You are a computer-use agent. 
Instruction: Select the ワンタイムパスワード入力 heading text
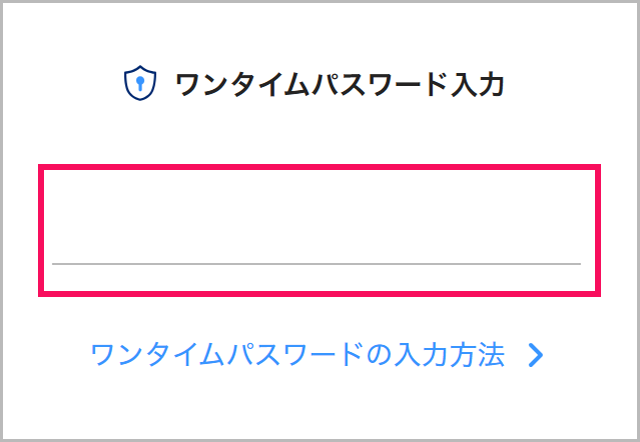(x=339, y=85)
